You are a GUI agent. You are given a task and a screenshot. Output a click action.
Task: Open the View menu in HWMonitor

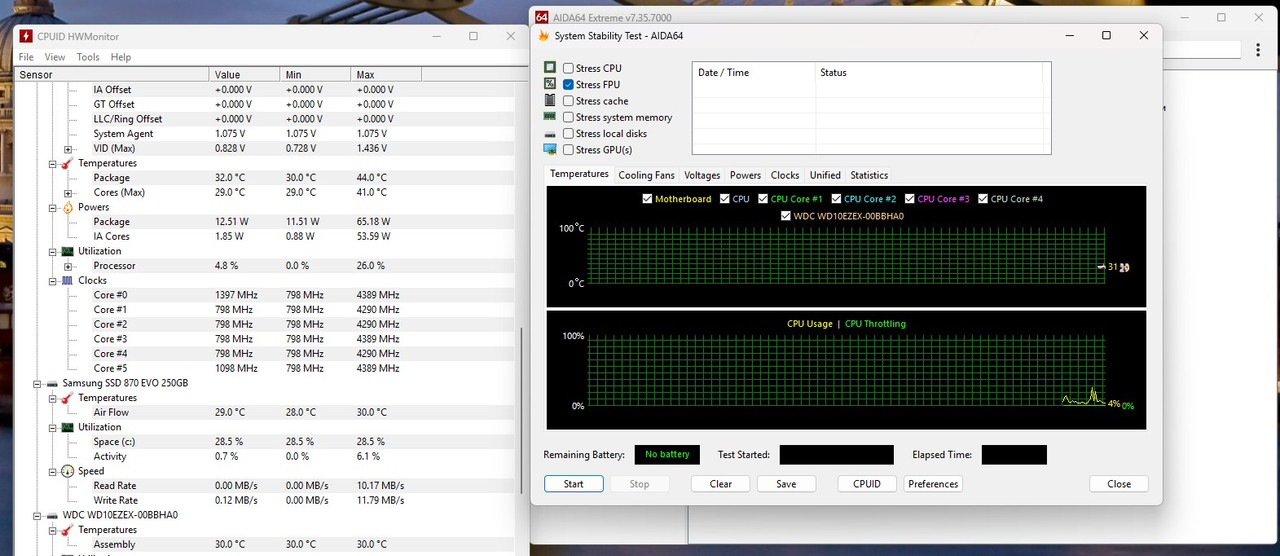55,57
